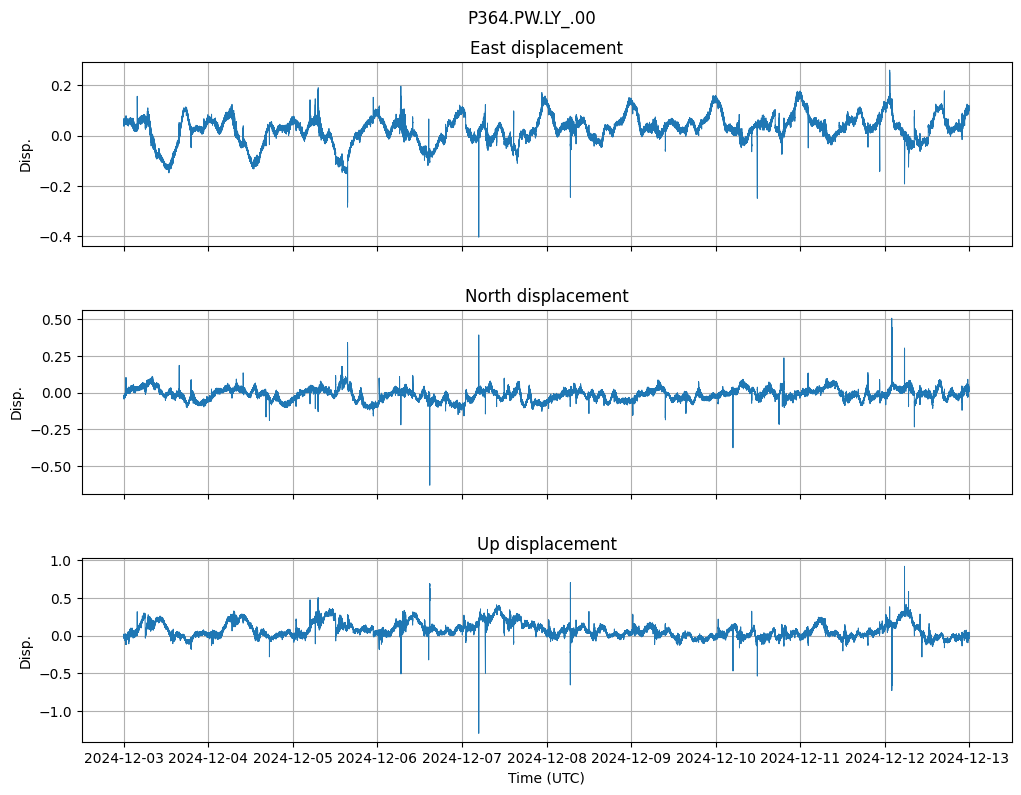This screenshot has width=1021, height=795.
Task: Click the Time (UTC) x-axis label
Action: coord(546,778)
